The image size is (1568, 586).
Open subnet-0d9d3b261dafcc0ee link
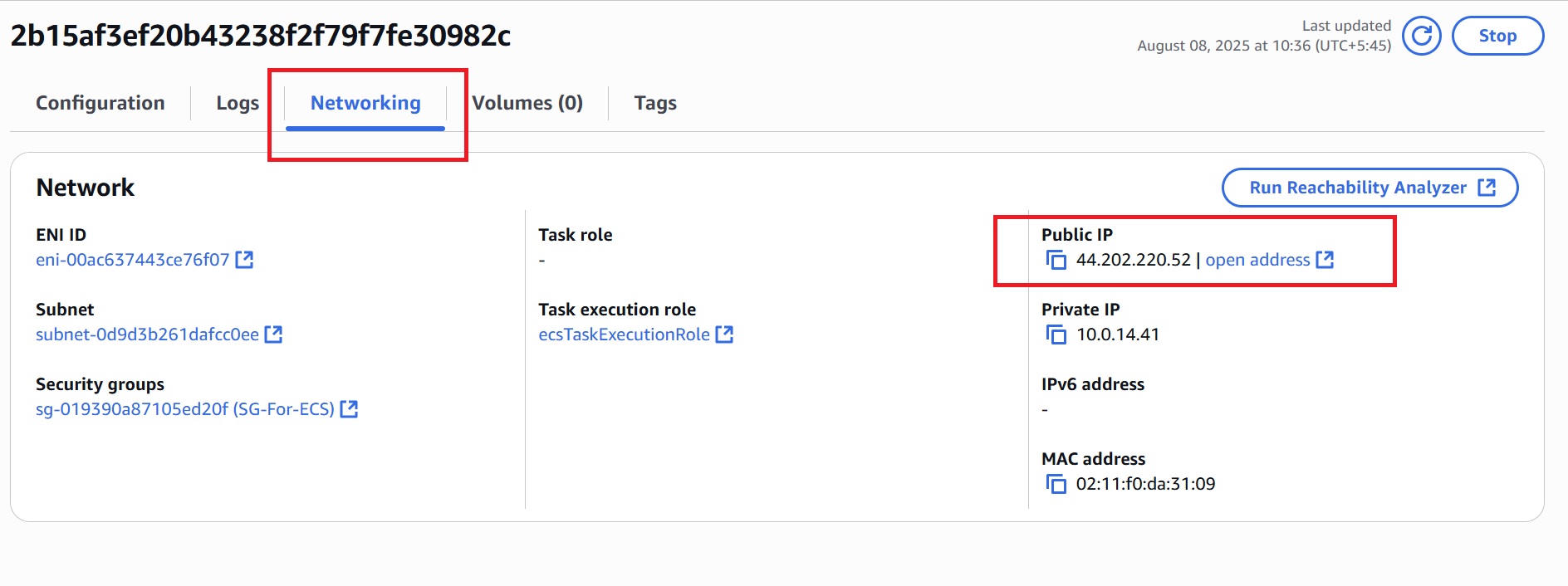click(149, 335)
